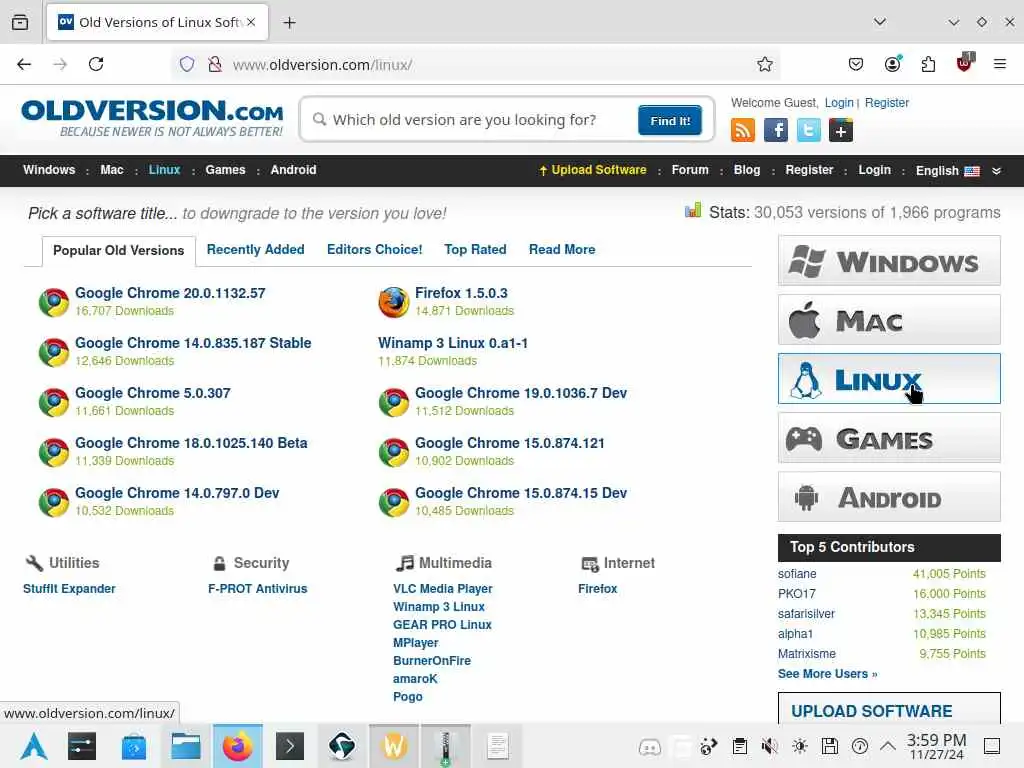The height and width of the screenshot is (768, 1024).
Task: Open the Games platform sidebar button
Action: click(889, 438)
